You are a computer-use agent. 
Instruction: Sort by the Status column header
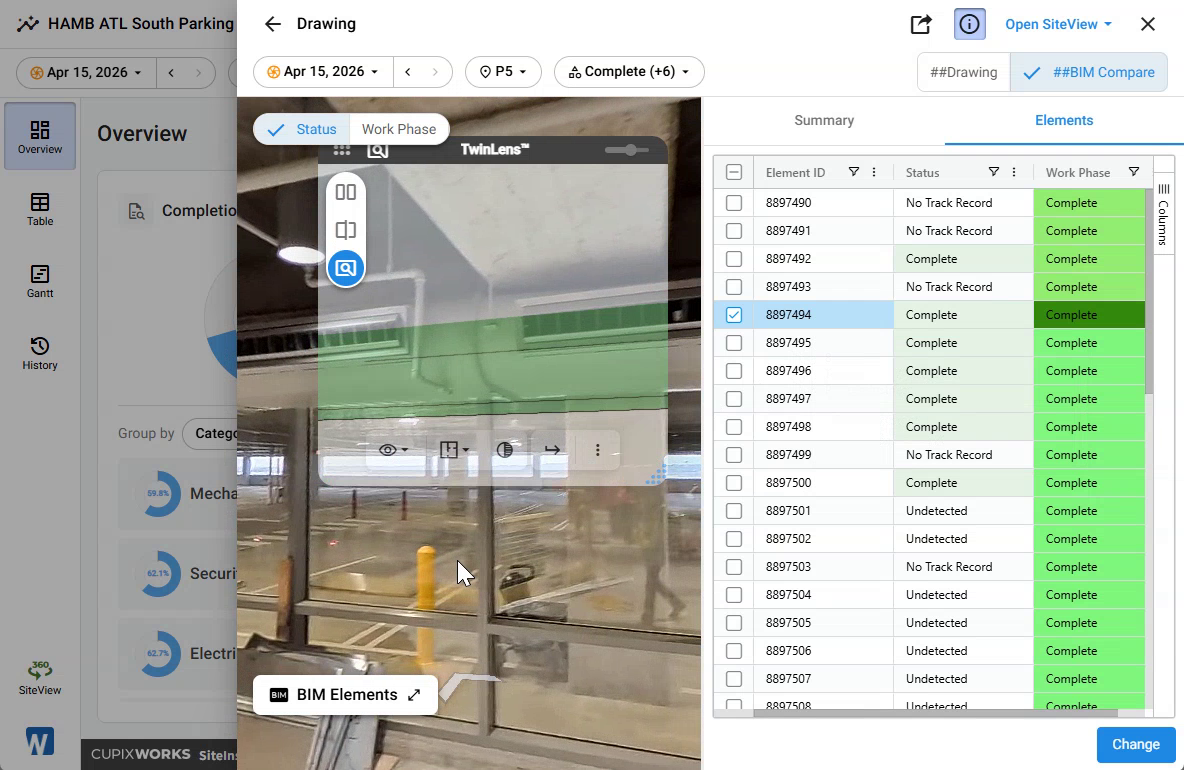coord(922,173)
